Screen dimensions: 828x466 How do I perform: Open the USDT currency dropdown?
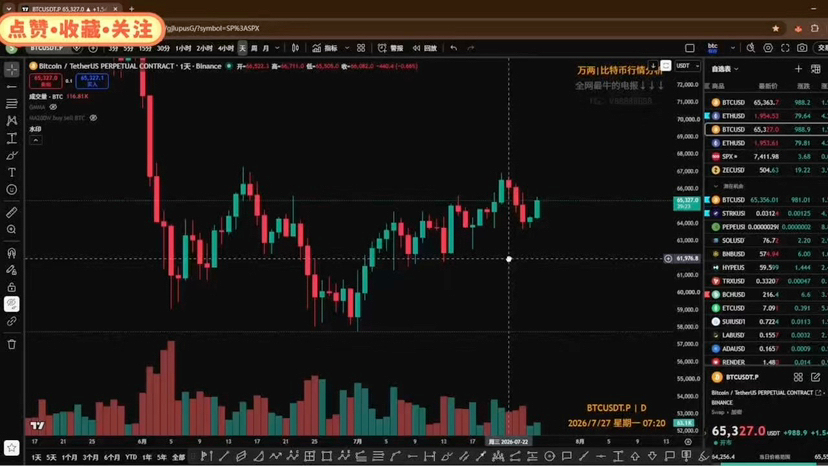[688, 66]
